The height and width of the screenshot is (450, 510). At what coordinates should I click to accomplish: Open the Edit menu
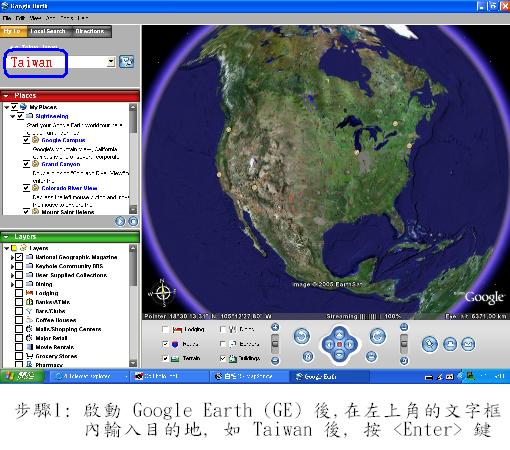20,18
